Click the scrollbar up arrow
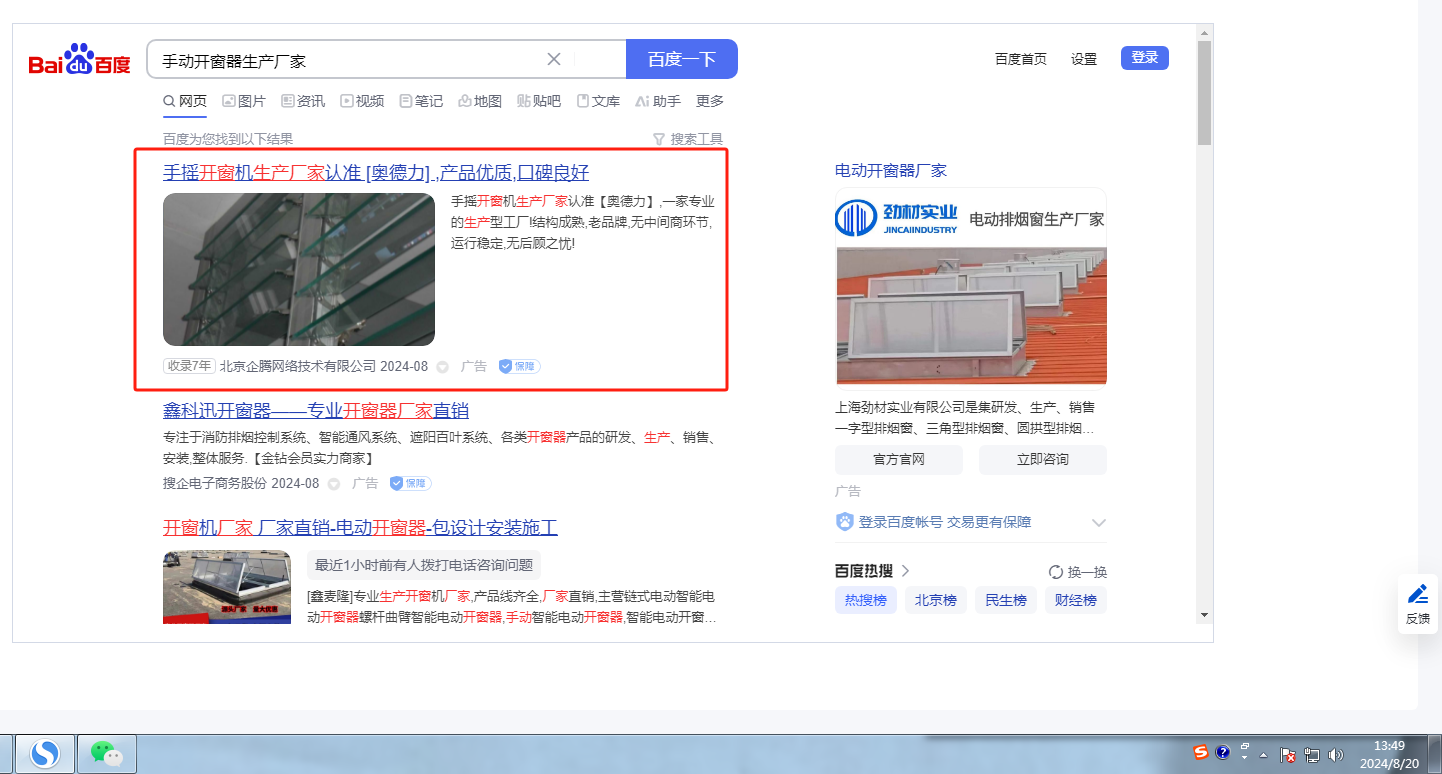 click(x=1205, y=33)
